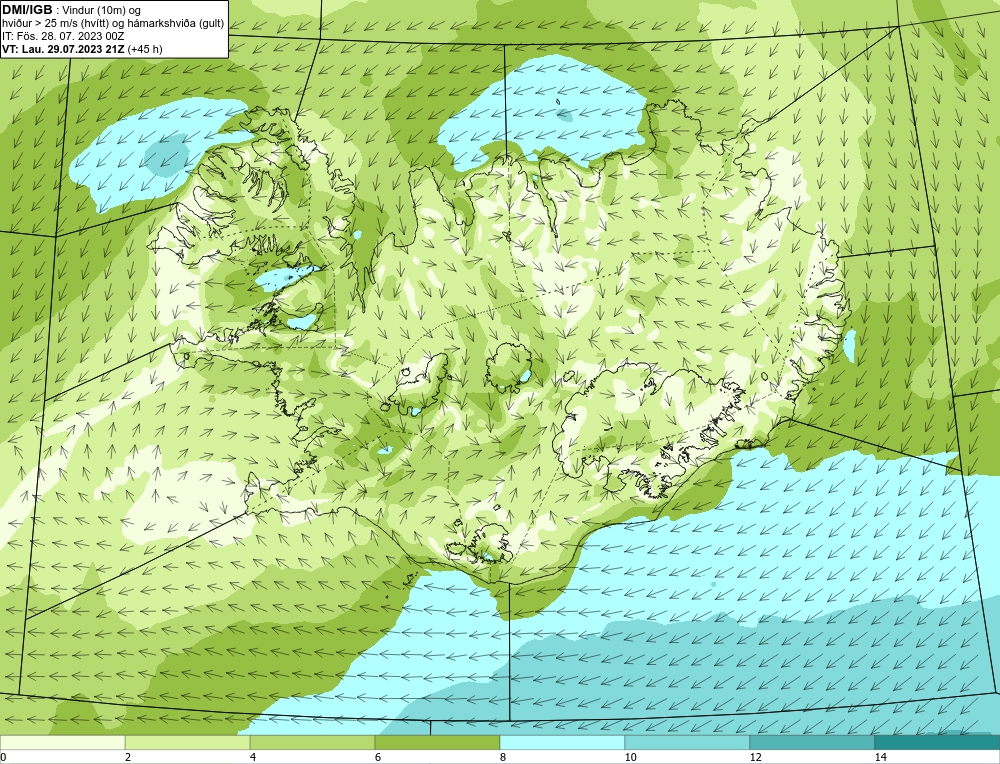
Task: Click the legend scale label "12"
Action: tap(756, 757)
